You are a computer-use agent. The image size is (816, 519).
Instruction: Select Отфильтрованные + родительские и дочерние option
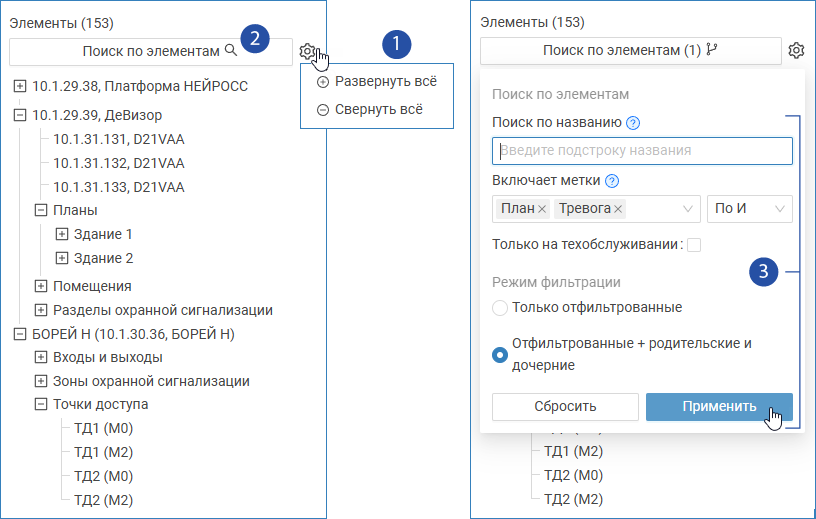coord(500,355)
